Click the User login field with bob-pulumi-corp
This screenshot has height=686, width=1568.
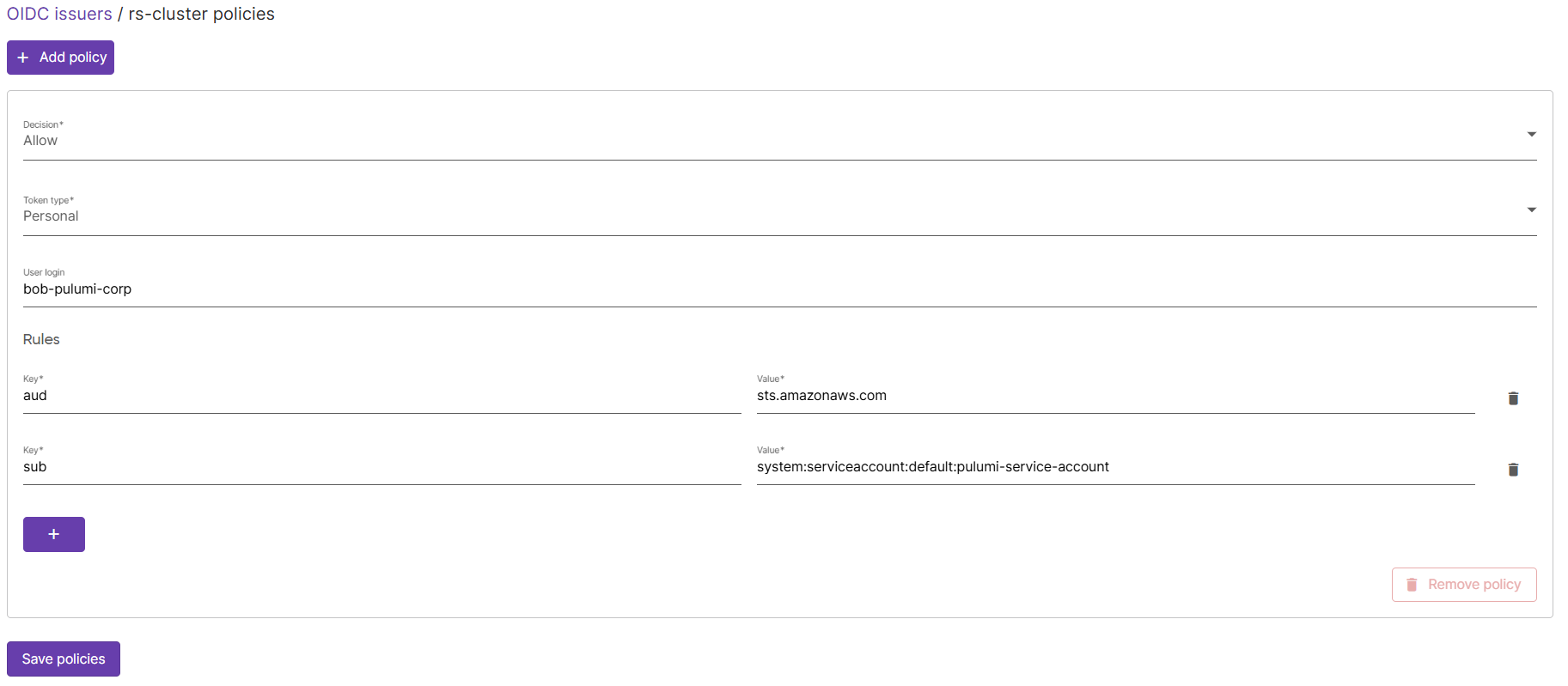[x=344, y=288]
